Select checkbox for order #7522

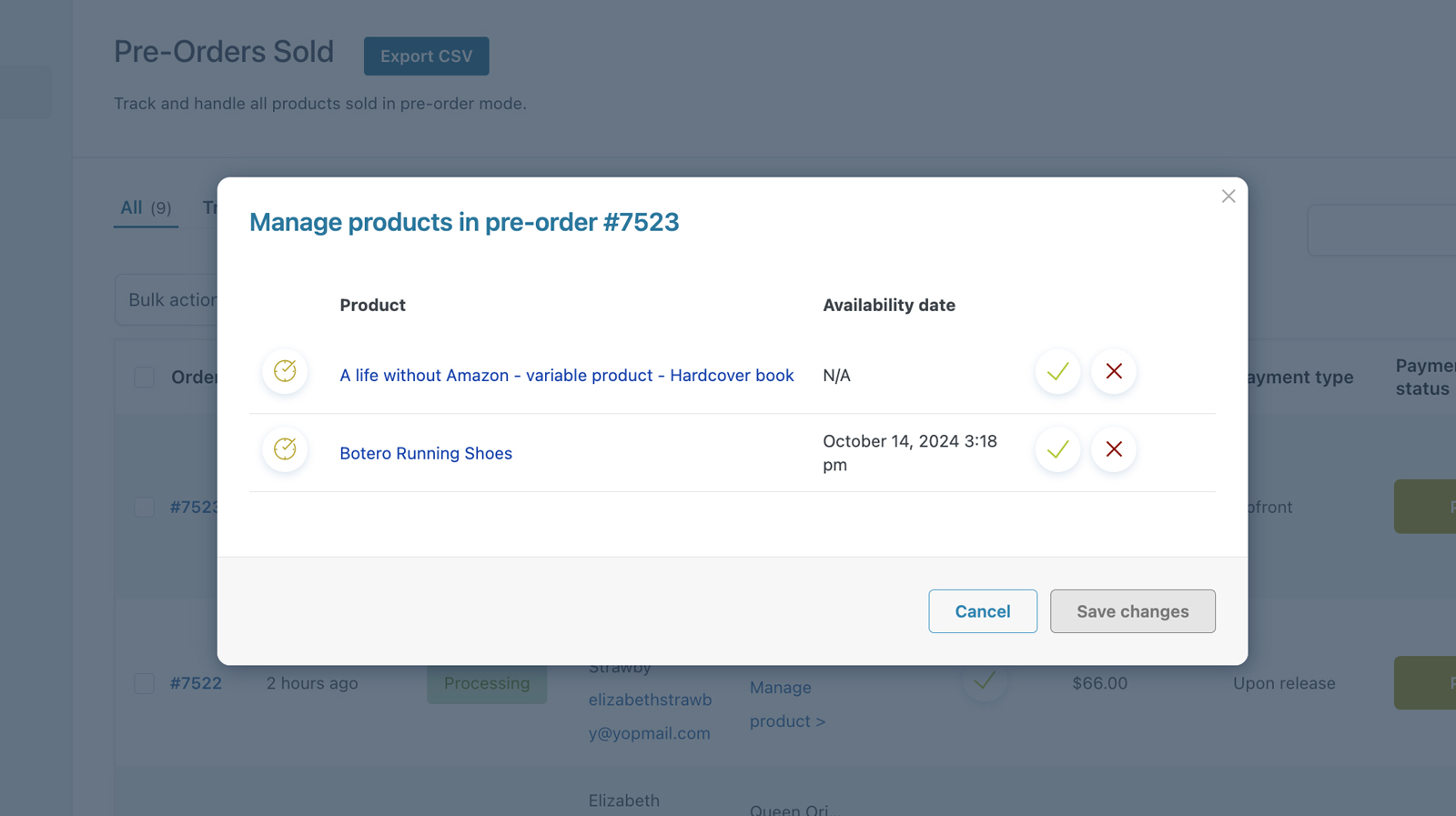[x=145, y=683]
